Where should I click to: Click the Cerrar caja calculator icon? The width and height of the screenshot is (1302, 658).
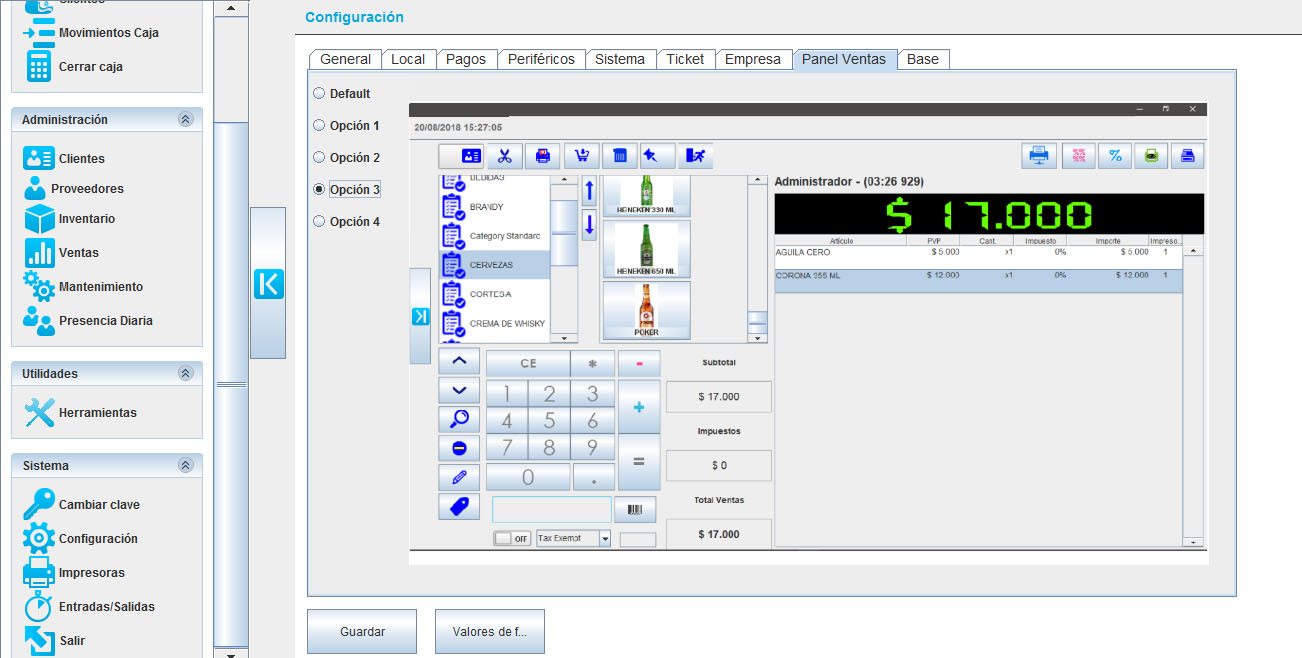point(39,66)
